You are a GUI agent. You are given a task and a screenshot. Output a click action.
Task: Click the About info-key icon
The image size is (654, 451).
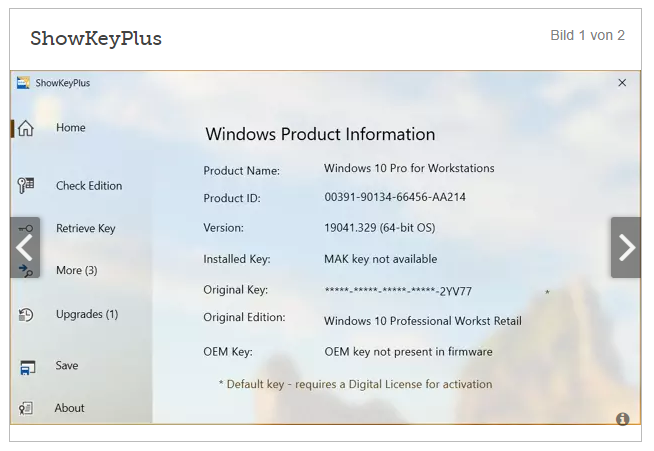25,408
